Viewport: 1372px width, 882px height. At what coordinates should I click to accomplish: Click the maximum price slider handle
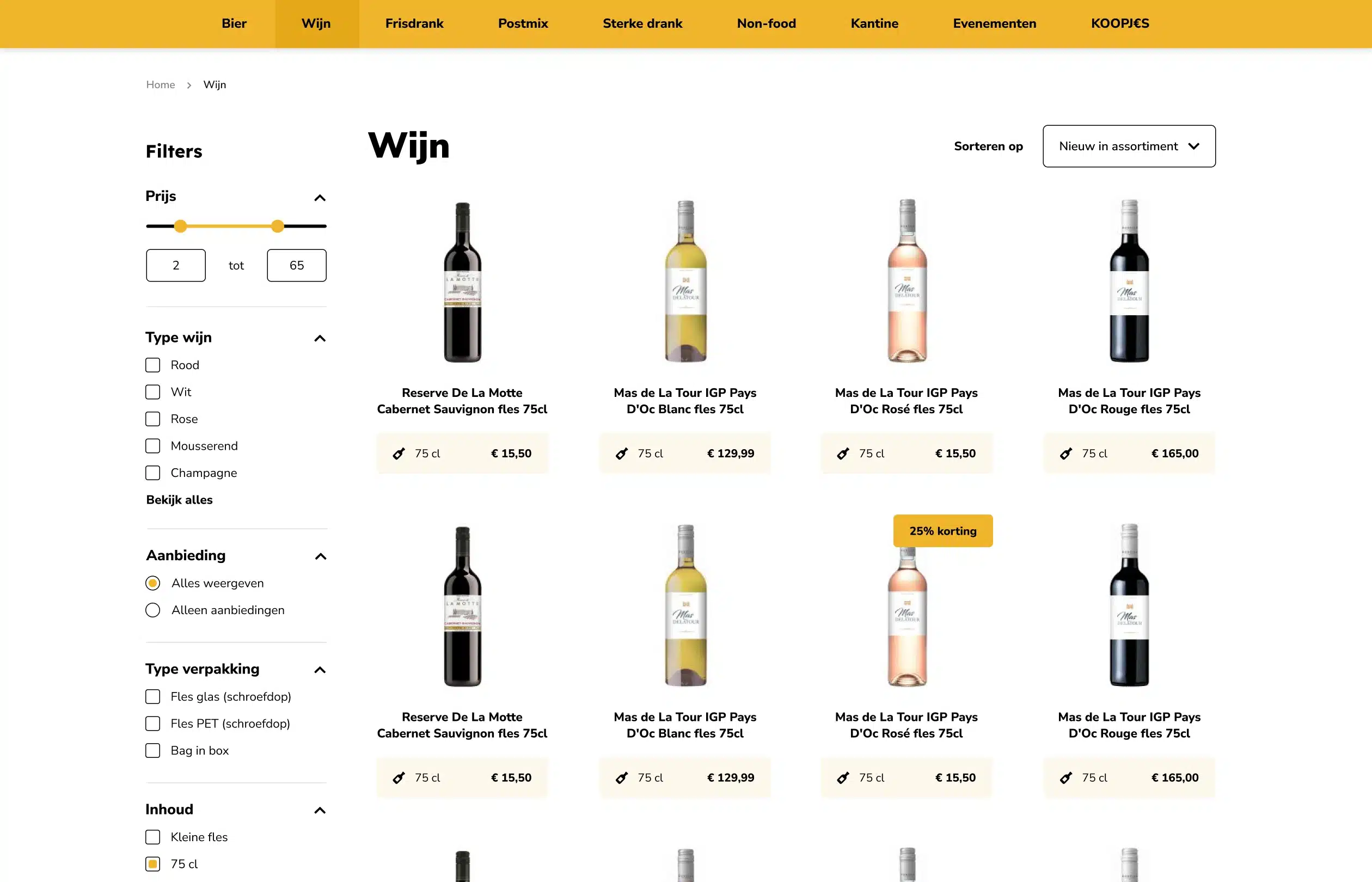pos(278,226)
